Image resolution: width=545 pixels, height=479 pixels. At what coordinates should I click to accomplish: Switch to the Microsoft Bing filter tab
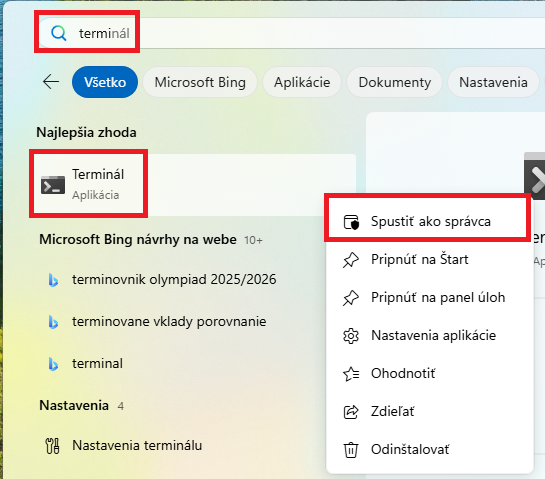coord(200,82)
